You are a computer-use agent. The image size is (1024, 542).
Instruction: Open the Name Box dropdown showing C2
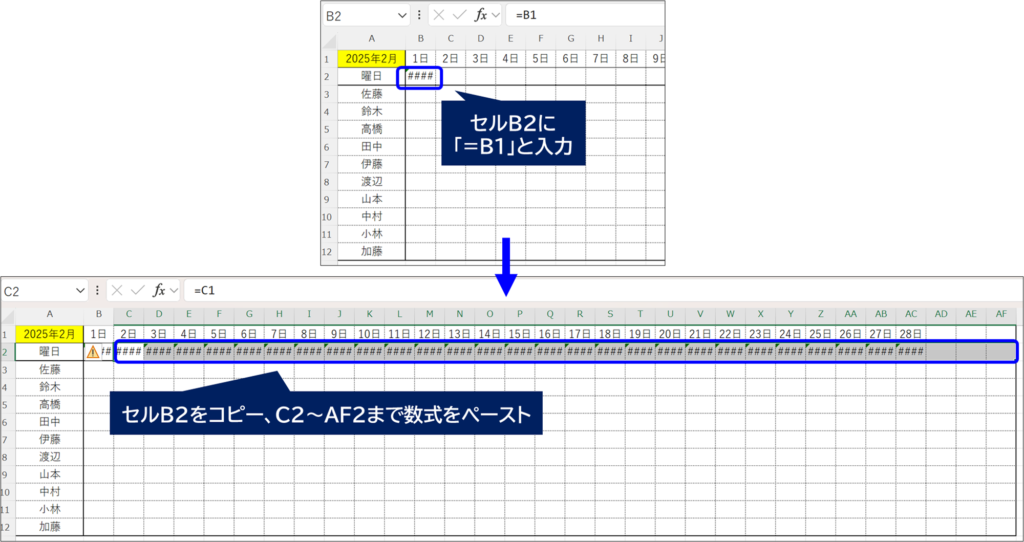(80, 290)
